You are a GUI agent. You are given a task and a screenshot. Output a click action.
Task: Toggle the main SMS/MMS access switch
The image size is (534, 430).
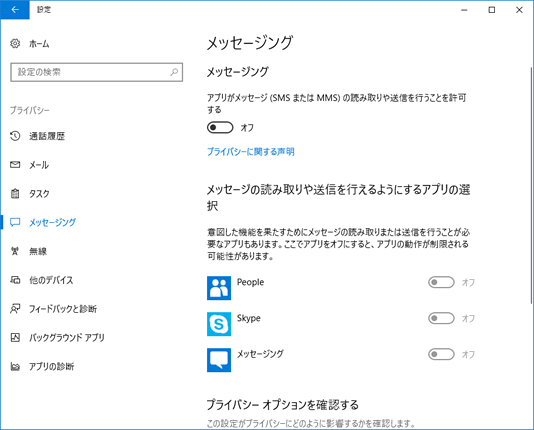tap(220, 128)
